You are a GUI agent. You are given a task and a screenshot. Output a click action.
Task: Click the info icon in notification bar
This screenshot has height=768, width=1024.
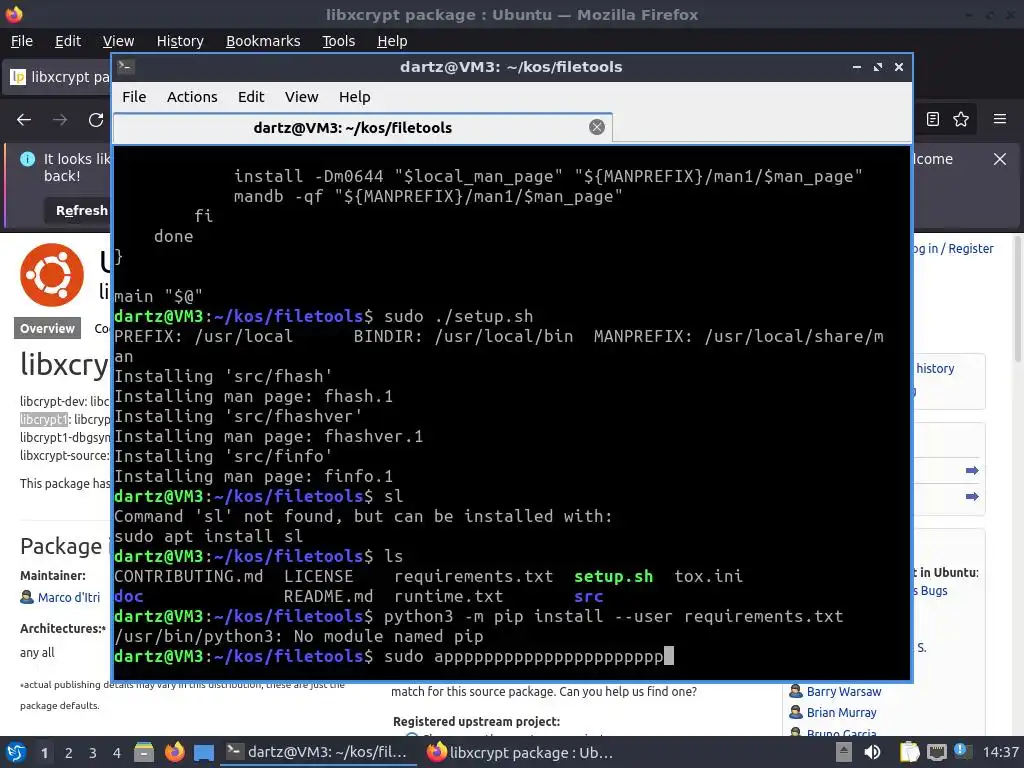[x=27, y=159]
